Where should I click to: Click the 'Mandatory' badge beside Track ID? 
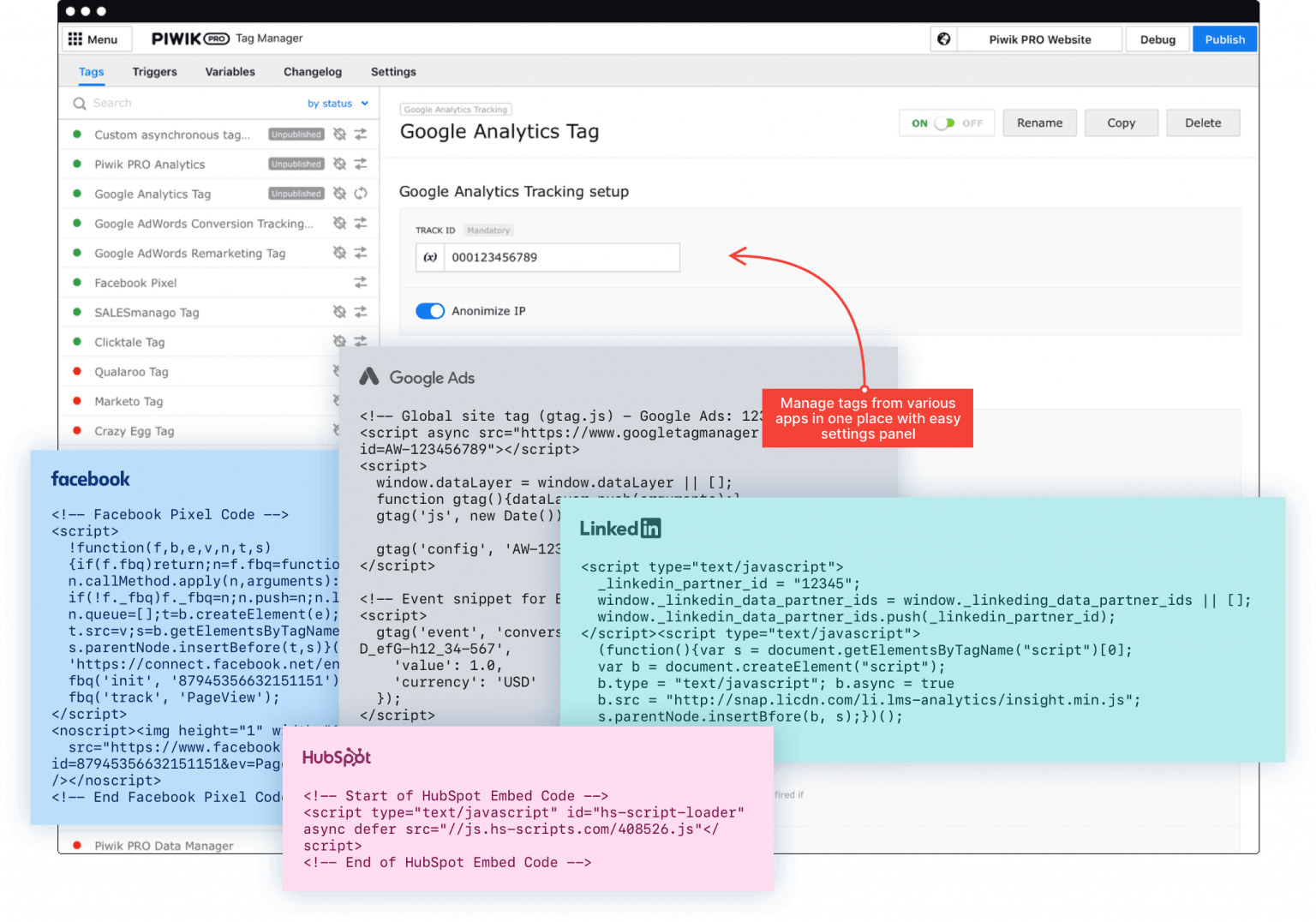pyautogui.click(x=488, y=230)
